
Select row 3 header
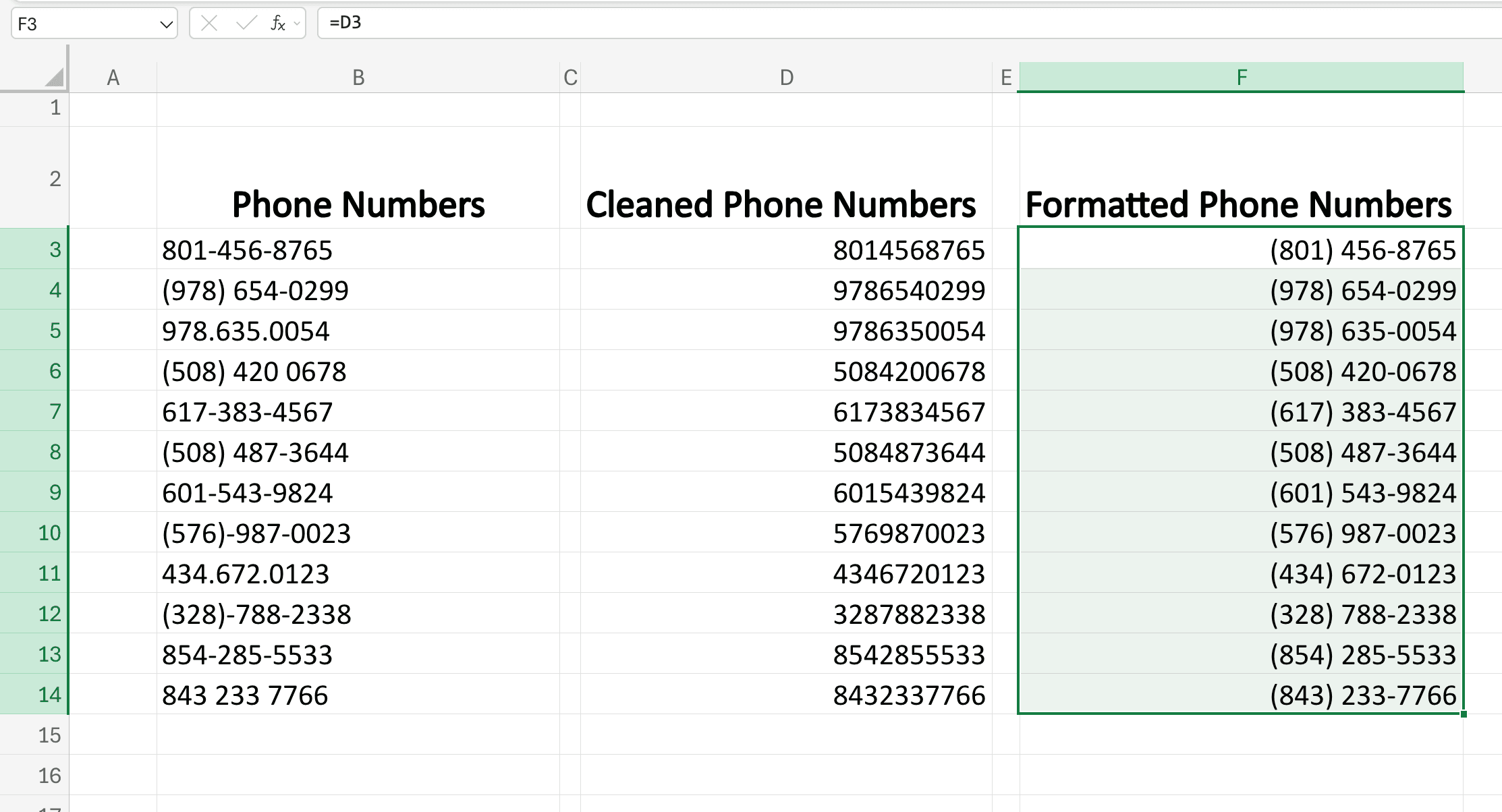point(36,250)
